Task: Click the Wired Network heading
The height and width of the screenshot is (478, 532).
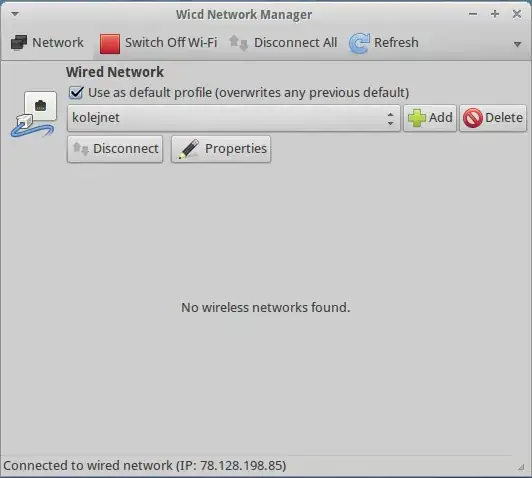Action: (115, 72)
